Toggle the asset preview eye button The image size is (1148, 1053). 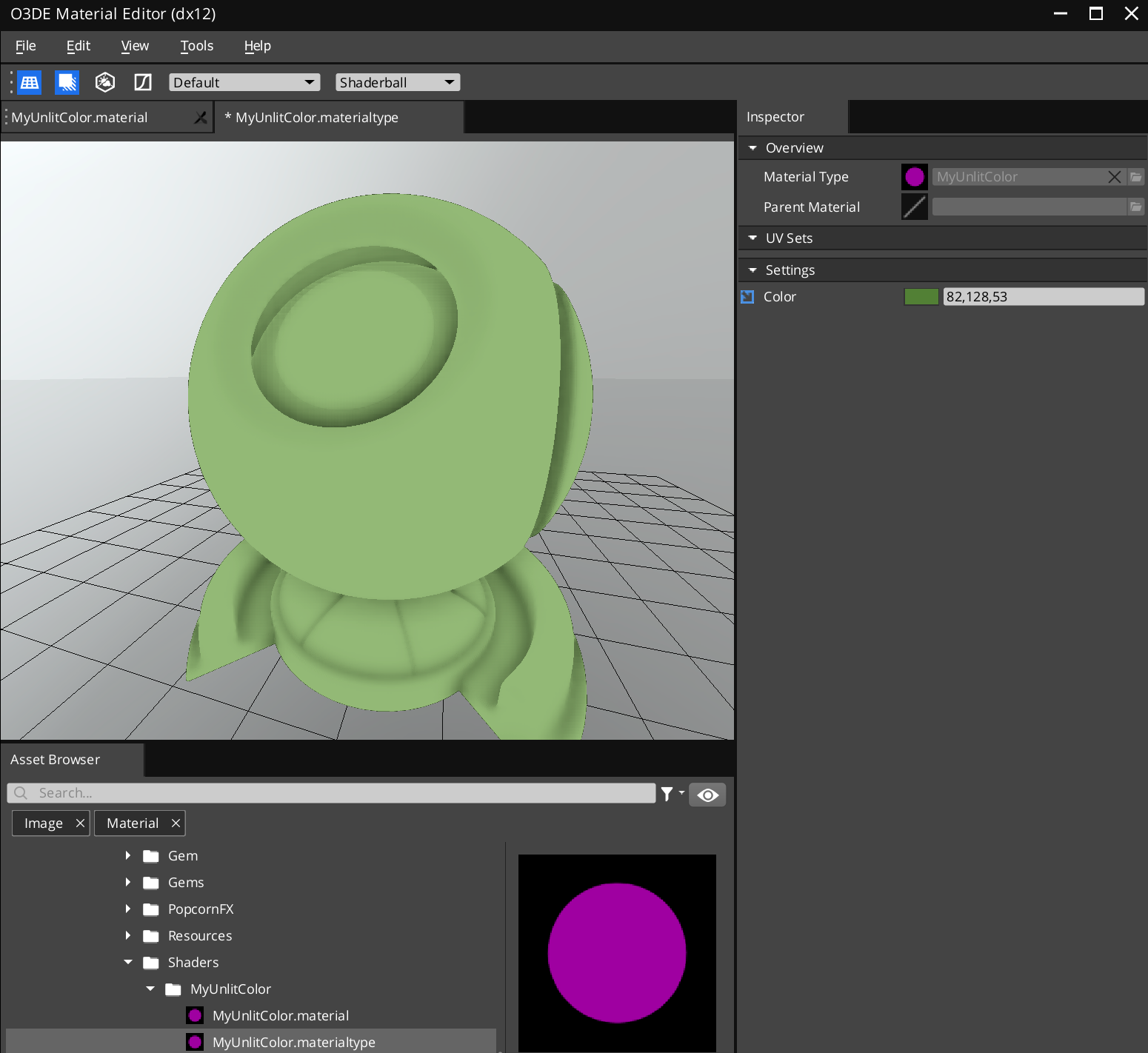pos(707,794)
